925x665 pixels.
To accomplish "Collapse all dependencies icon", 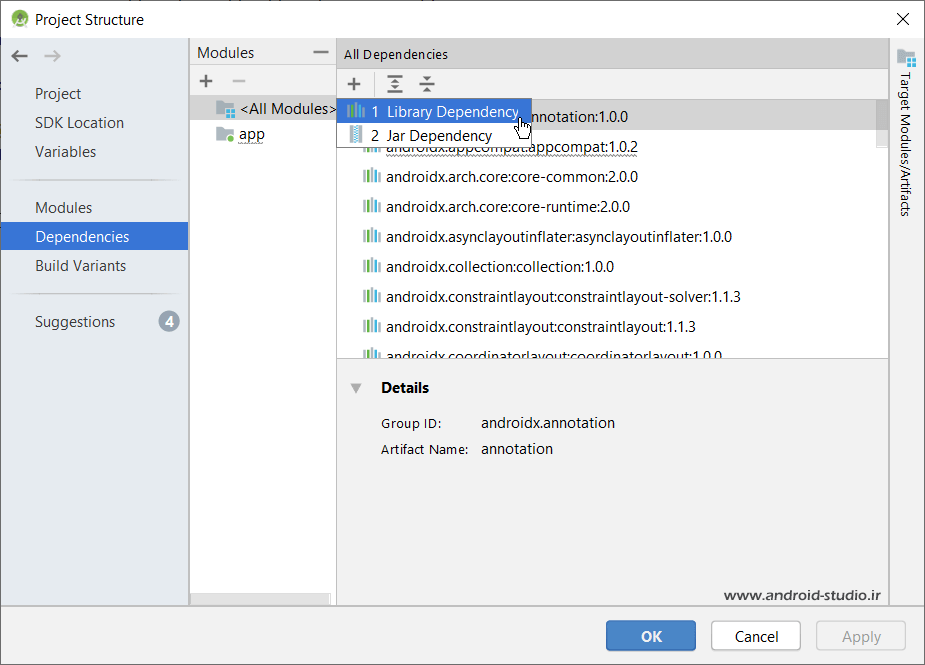I will click(x=427, y=84).
